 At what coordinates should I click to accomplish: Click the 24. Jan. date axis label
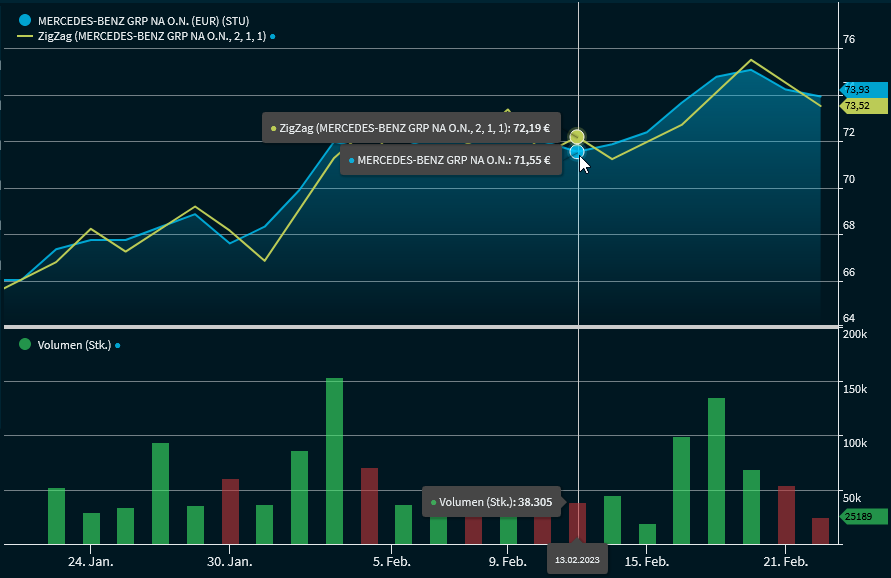coord(91,562)
